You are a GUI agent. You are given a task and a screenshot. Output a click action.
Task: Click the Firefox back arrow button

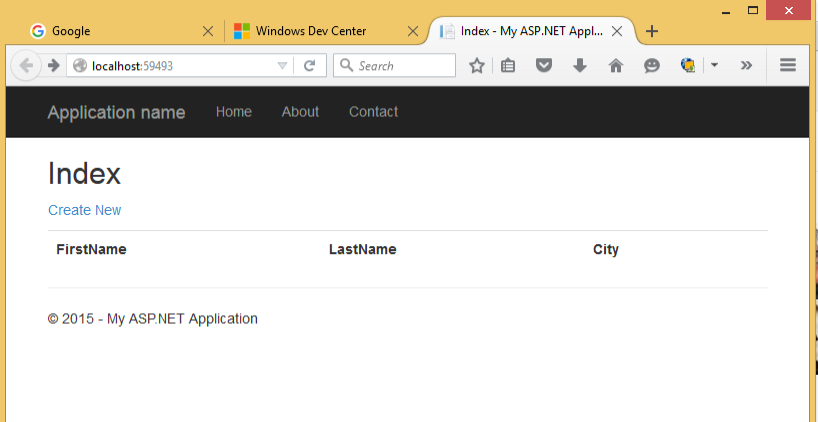(24, 66)
